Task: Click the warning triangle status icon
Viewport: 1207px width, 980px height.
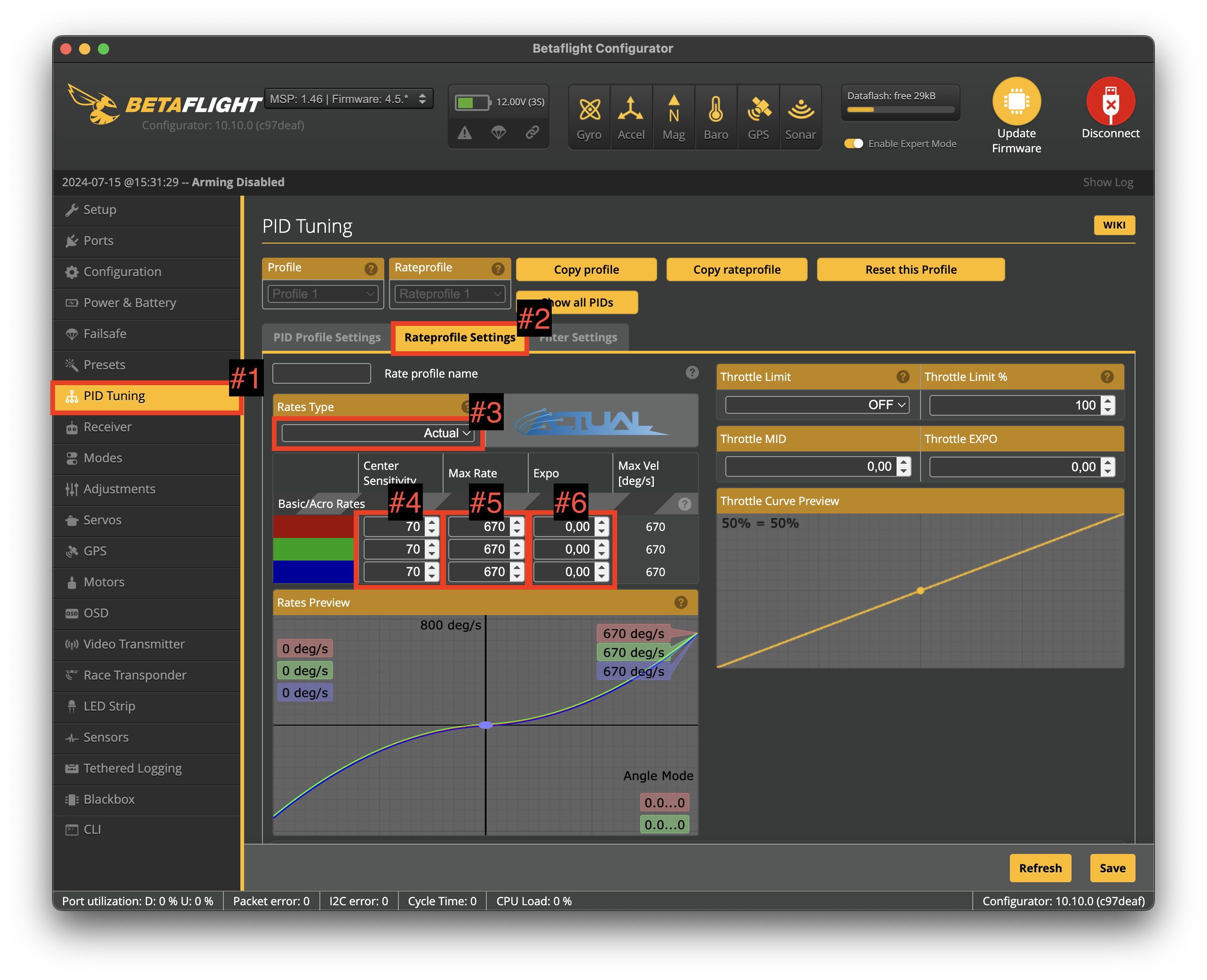Action: tap(464, 133)
